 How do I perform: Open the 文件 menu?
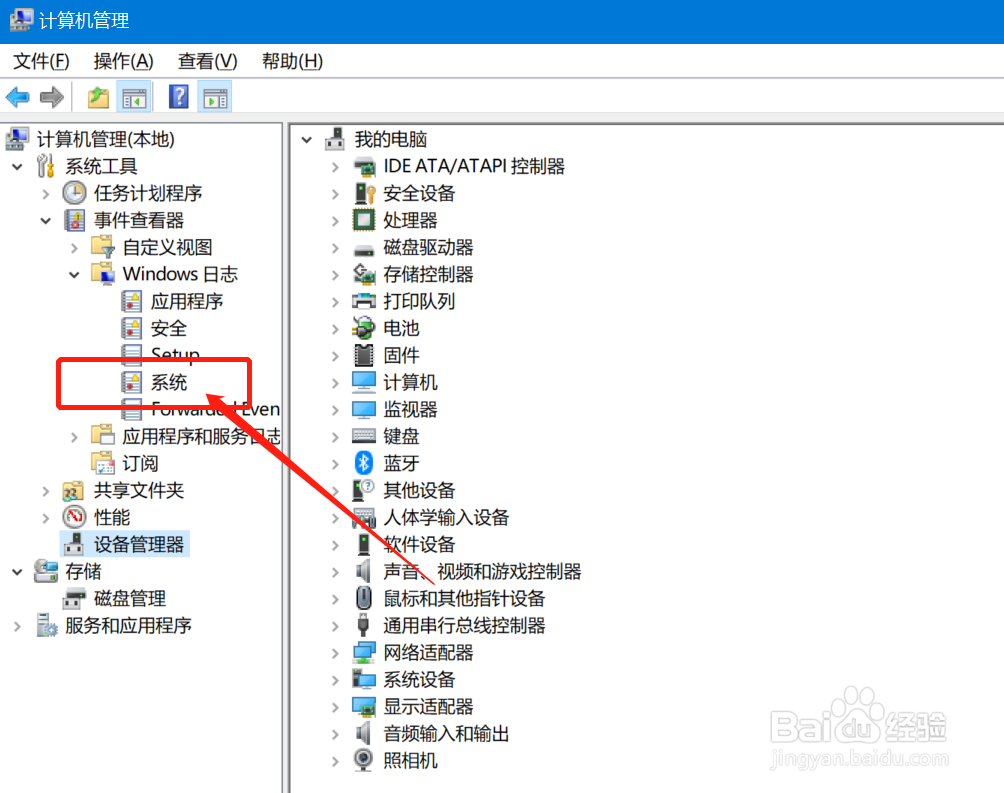[39, 61]
